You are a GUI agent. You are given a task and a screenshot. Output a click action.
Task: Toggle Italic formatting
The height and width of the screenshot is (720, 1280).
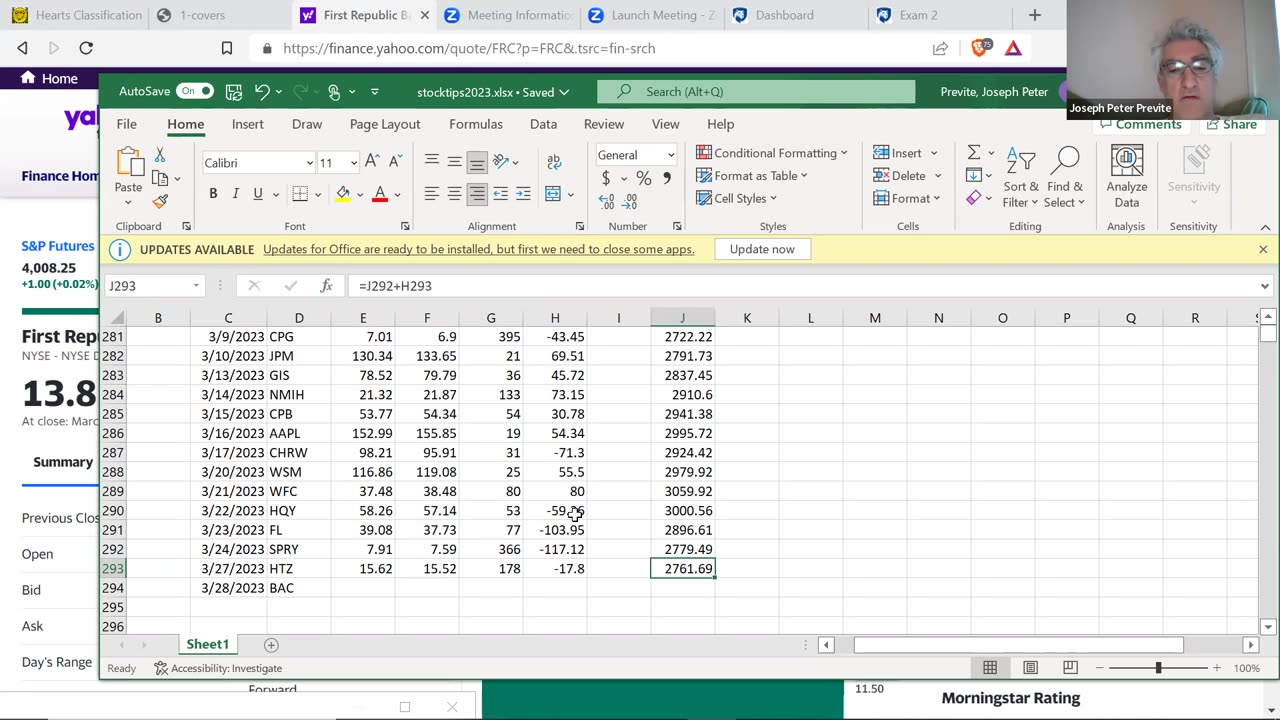tap(236, 194)
